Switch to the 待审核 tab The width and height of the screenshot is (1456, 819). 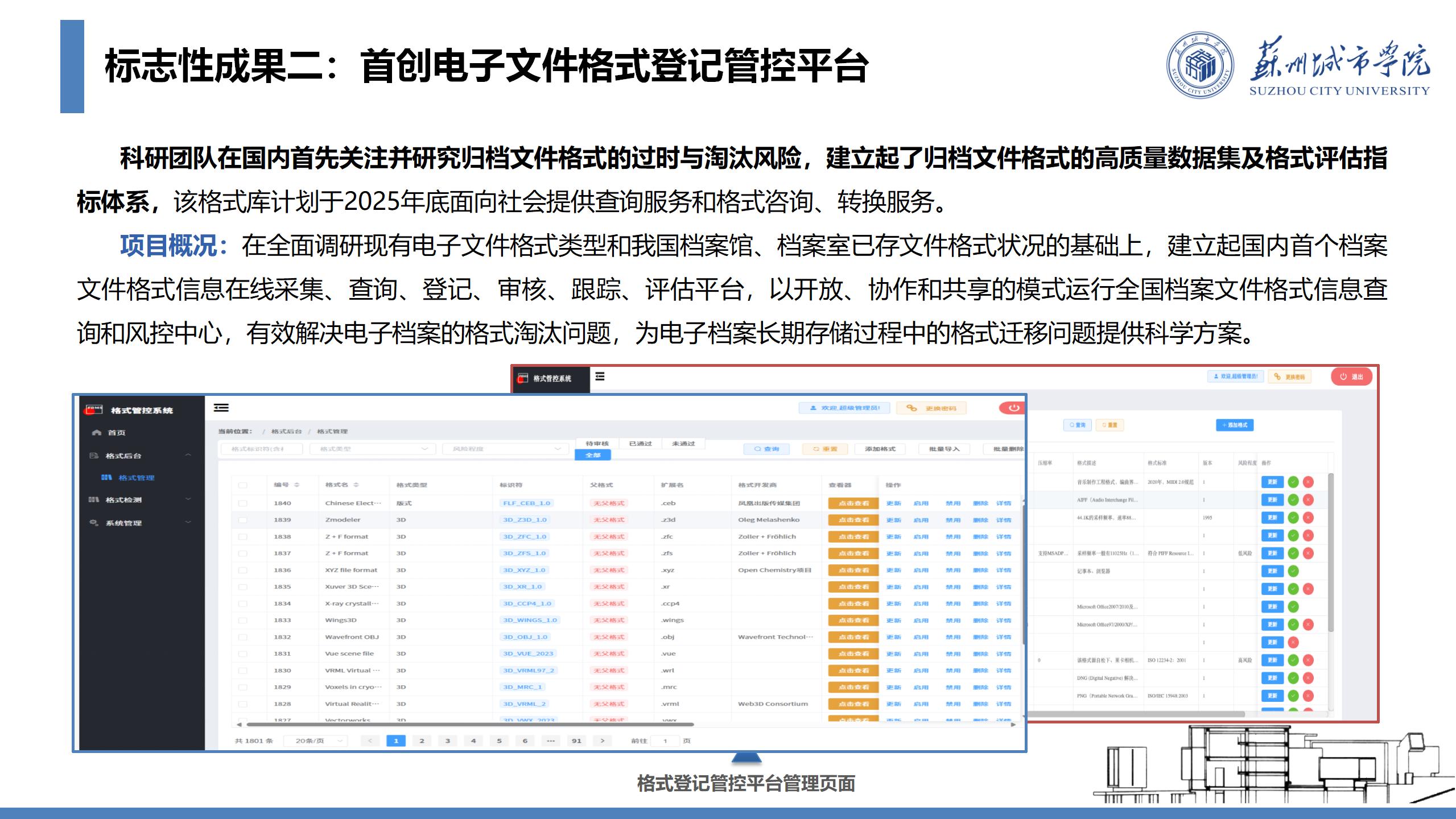(597, 444)
